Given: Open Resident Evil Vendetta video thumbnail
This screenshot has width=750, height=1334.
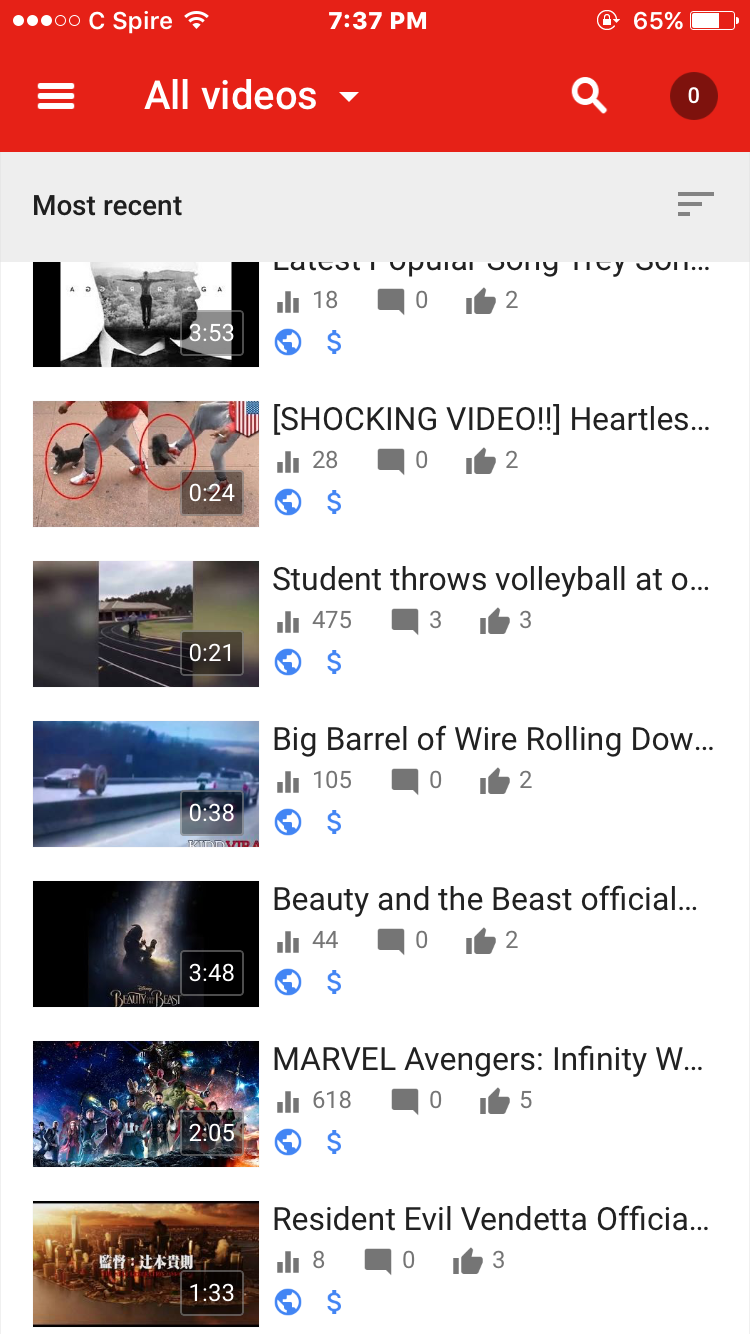Looking at the screenshot, I should (x=146, y=1264).
